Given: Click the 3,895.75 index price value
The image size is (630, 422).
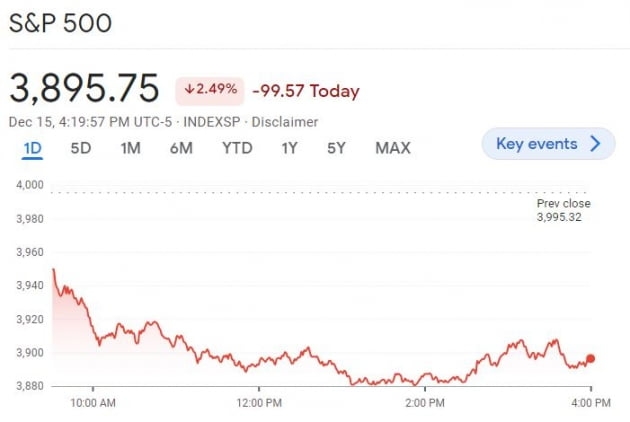Looking at the screenshot, I should [x=84, y=90].
